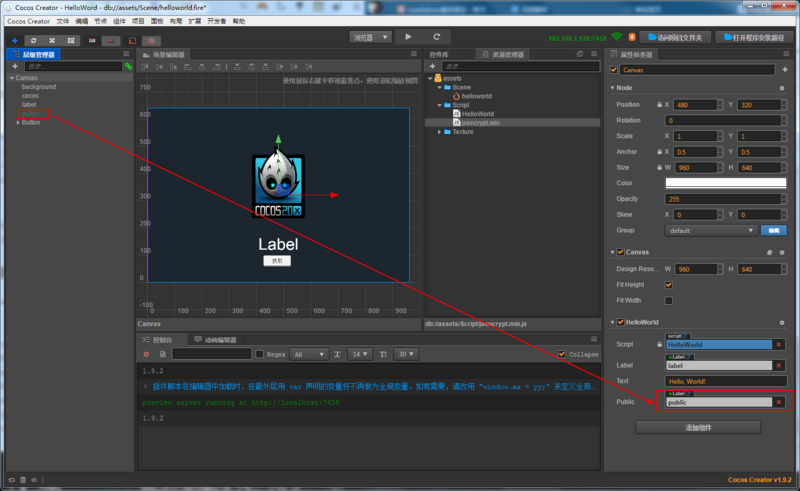Toggle the Size lock icon

pyautogui.click(x=659, y=167)
